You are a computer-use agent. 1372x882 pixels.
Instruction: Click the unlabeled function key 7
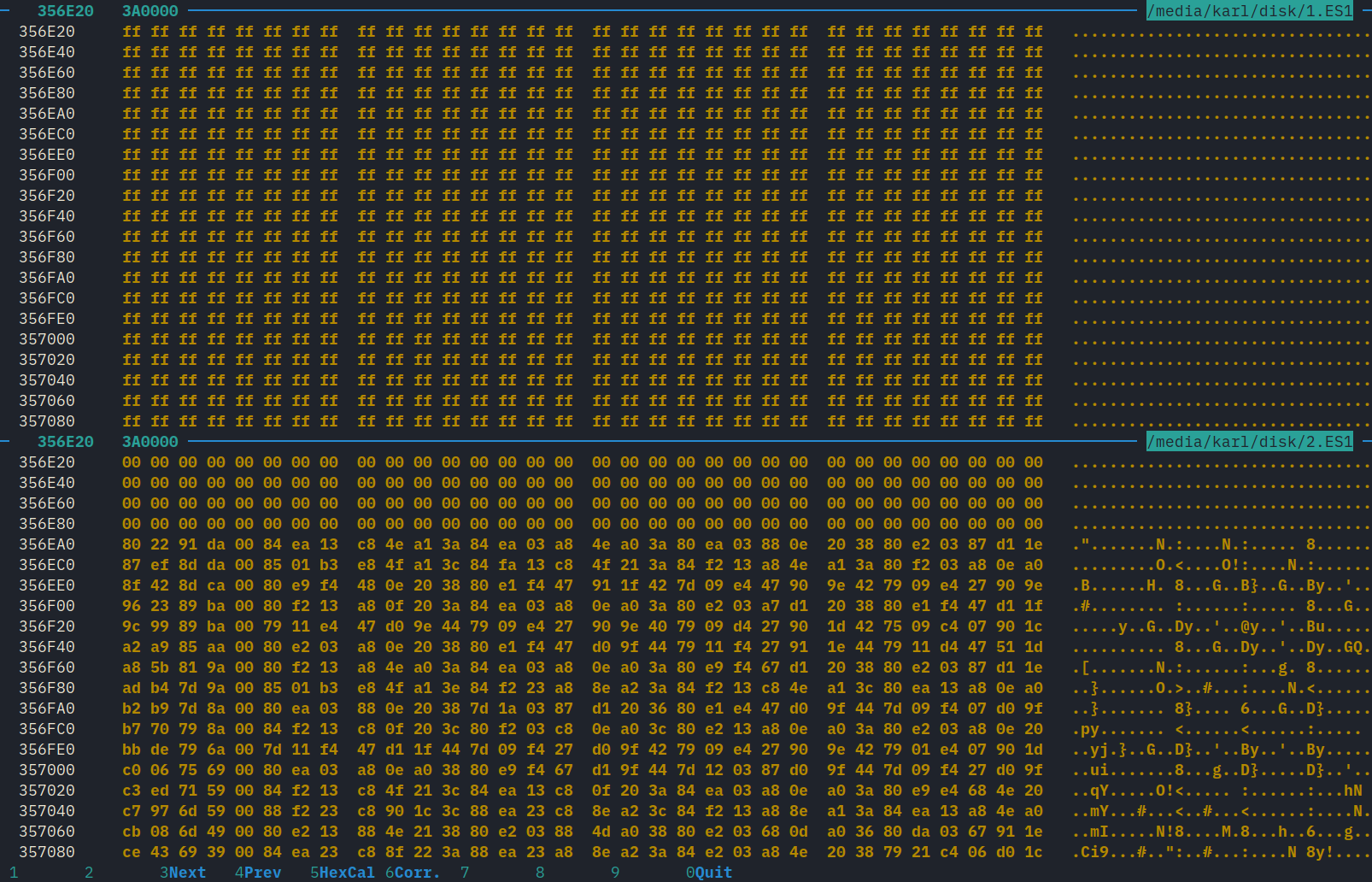pos(465,873)
